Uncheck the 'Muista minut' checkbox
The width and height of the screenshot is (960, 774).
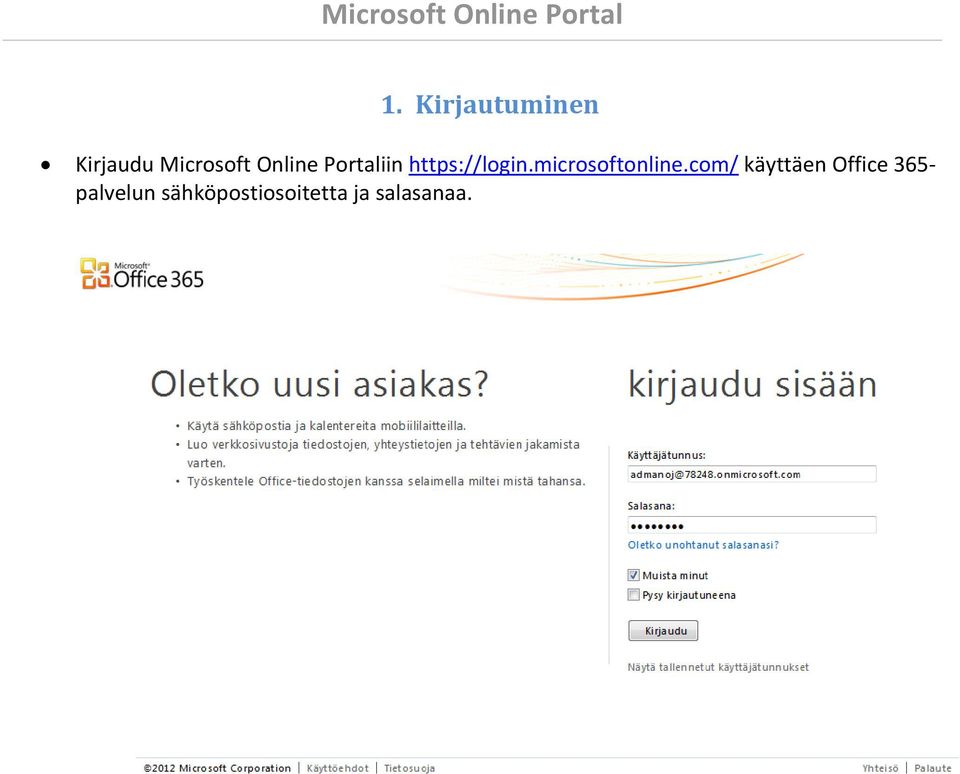coord(634,575)
